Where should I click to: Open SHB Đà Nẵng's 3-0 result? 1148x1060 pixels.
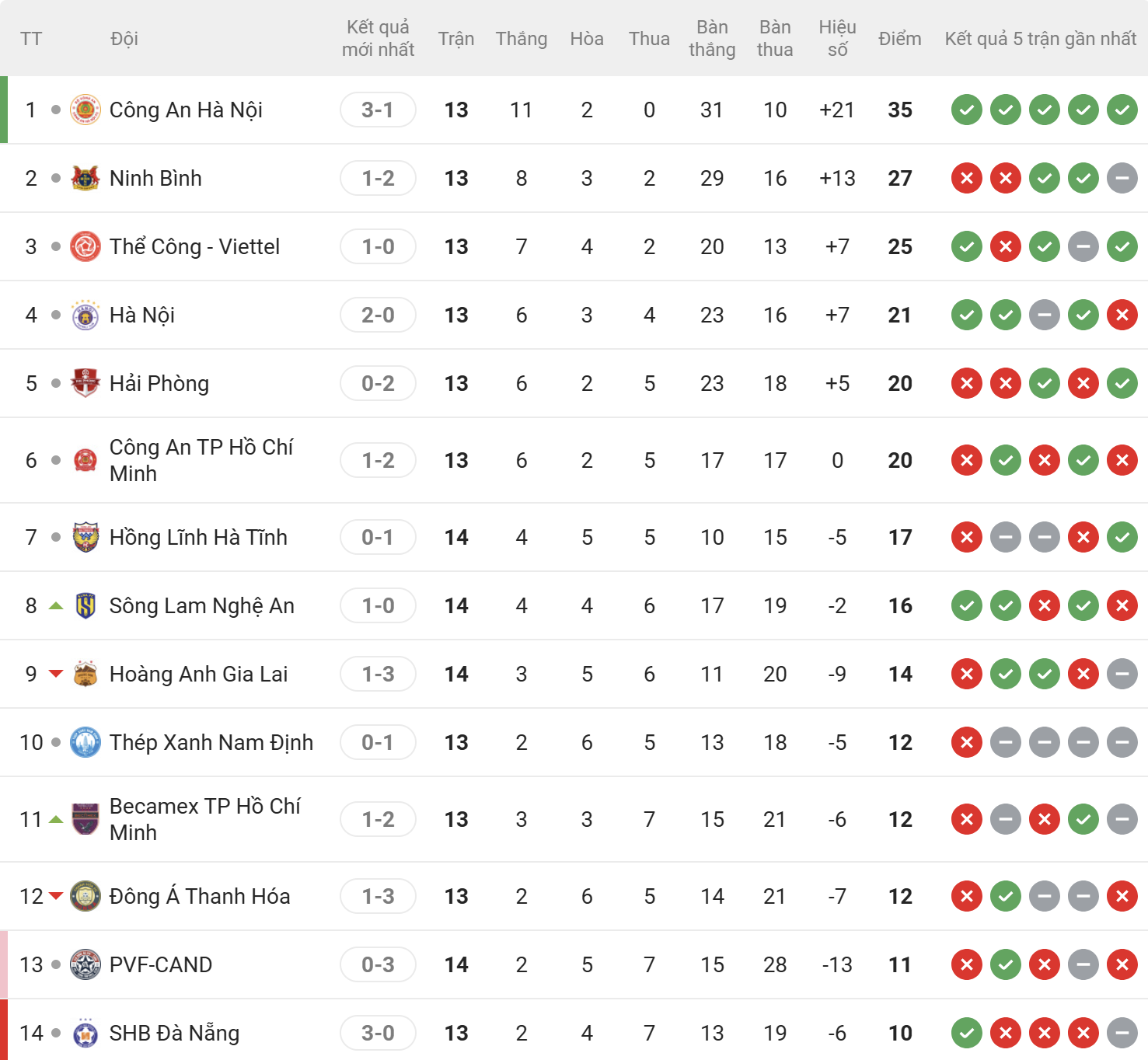(x=378, y=1034)
